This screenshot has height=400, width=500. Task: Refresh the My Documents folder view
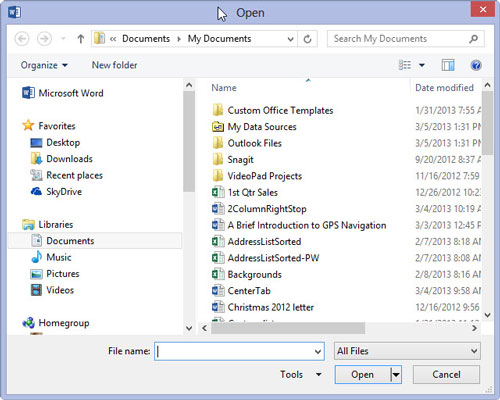pyautogui.click(x=307, y=39)
